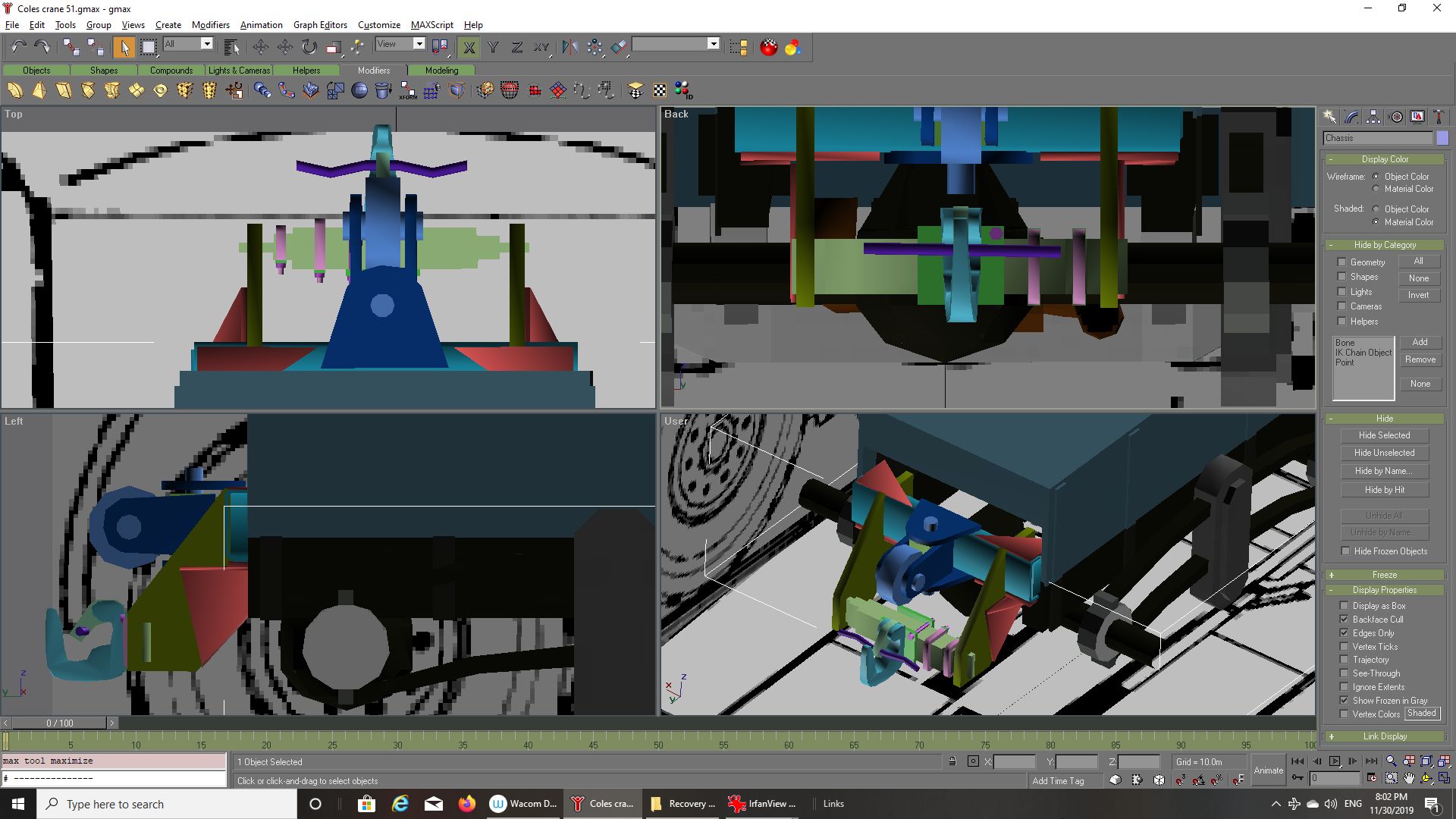Click the Select and Uniform Scale tool

(x=333, y=48)
